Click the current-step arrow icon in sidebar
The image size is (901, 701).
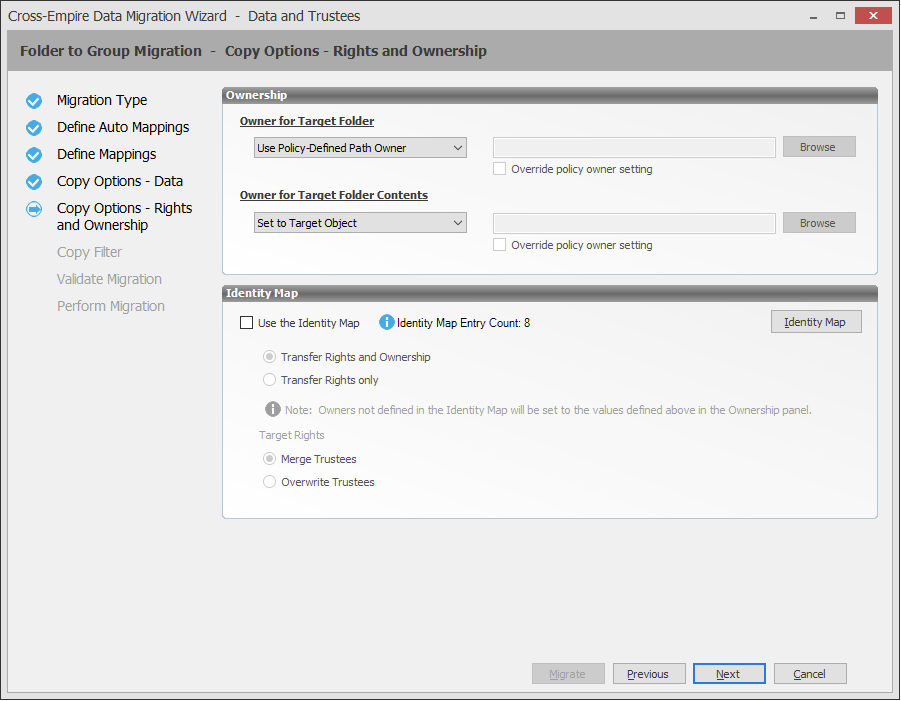[x=34, y=209]
